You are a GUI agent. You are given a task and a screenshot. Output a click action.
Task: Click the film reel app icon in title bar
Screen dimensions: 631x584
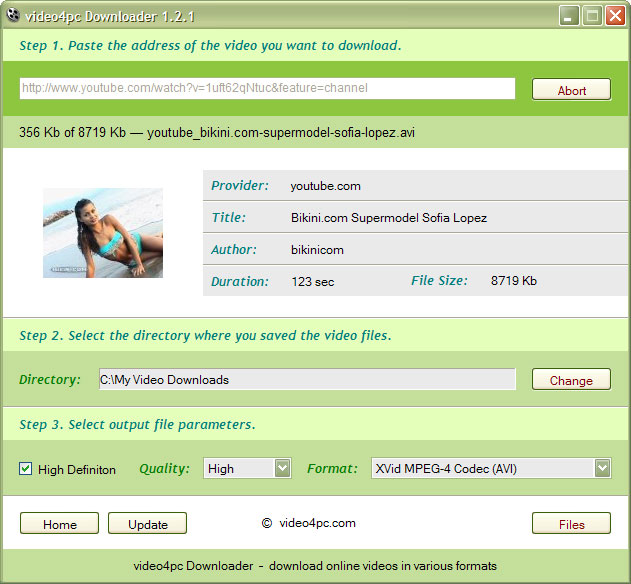pyautogui.click(x=13, y=15)
